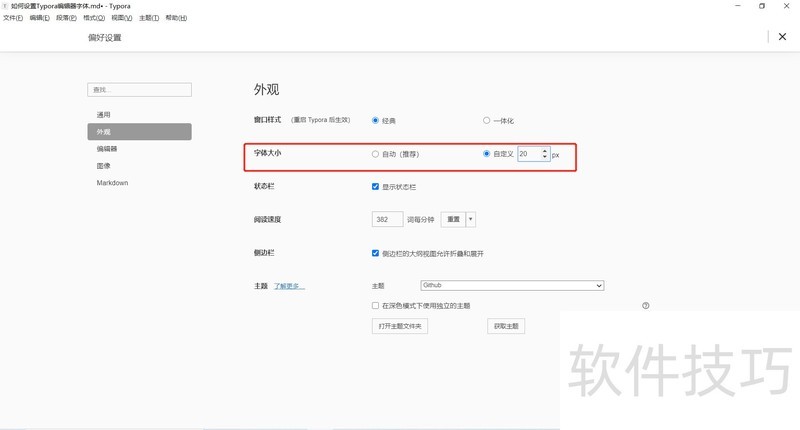Select the 外观 settings category
The image size is (800, 430).
pos(139,132)
